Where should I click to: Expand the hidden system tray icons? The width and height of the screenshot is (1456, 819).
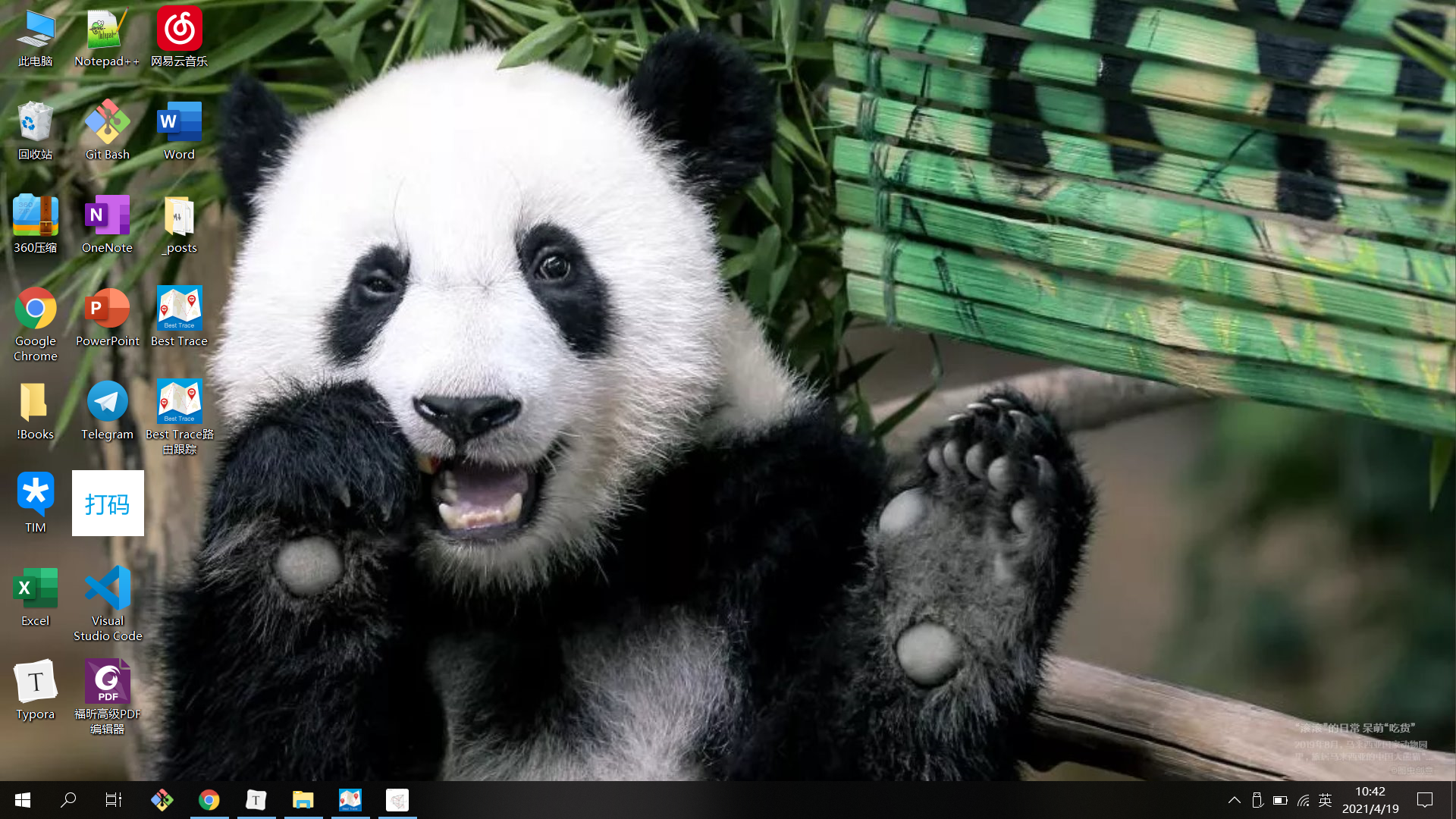coord(1235,800)
